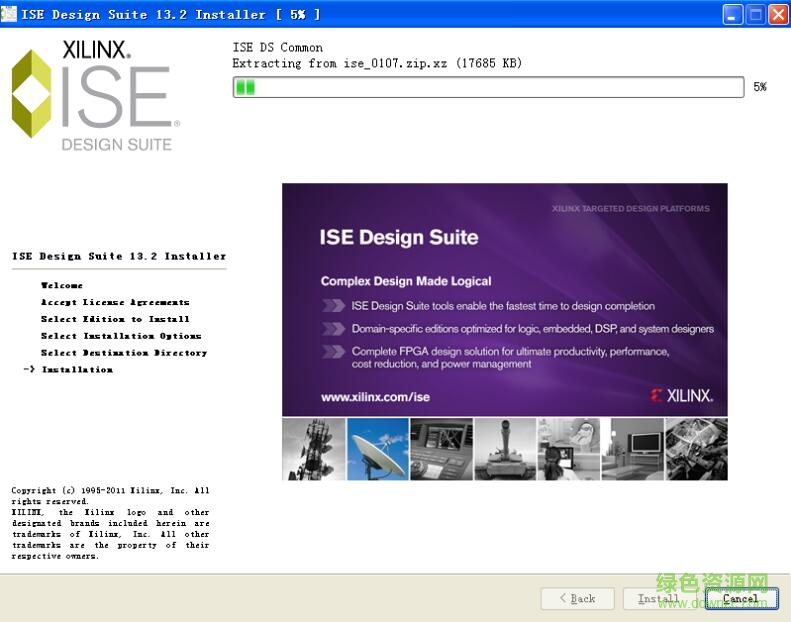This screenshot has width=791, height=622.
Task: Click the red Xilinx logo in the banner
Action: [681, 395]
